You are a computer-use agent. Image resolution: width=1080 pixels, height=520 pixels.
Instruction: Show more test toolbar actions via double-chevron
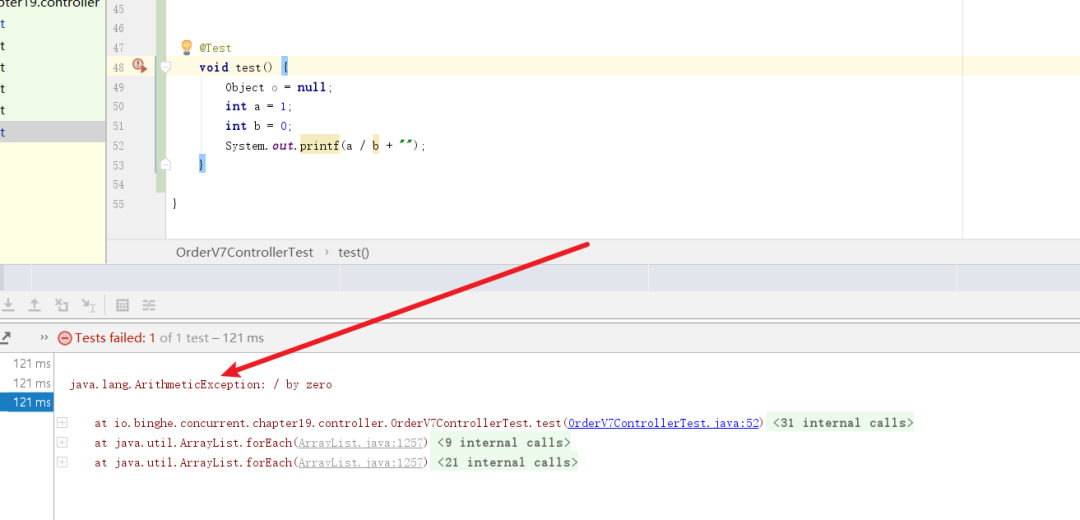pyautogui.click(x=44, y=337)
